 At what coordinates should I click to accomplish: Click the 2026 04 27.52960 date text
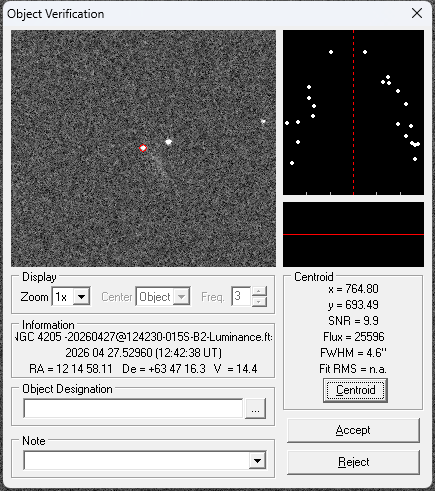143,353
